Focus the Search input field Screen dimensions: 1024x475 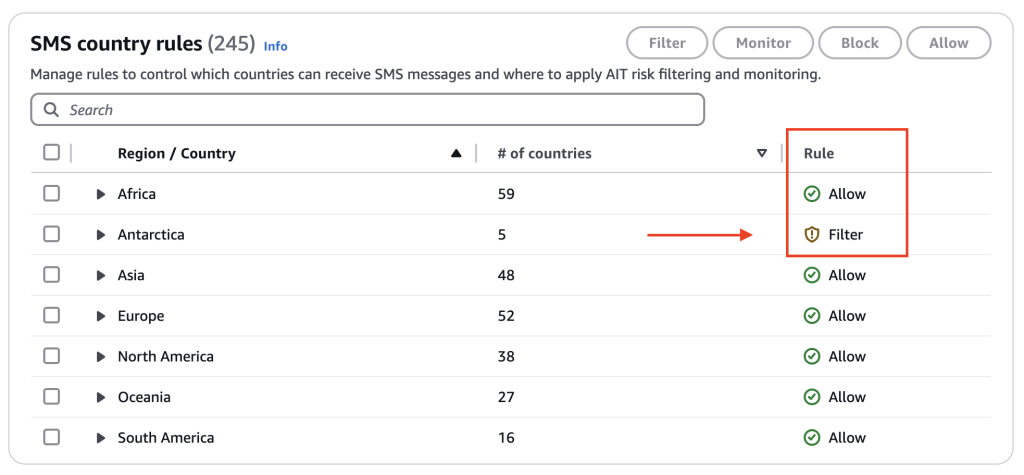pos(380,110)
